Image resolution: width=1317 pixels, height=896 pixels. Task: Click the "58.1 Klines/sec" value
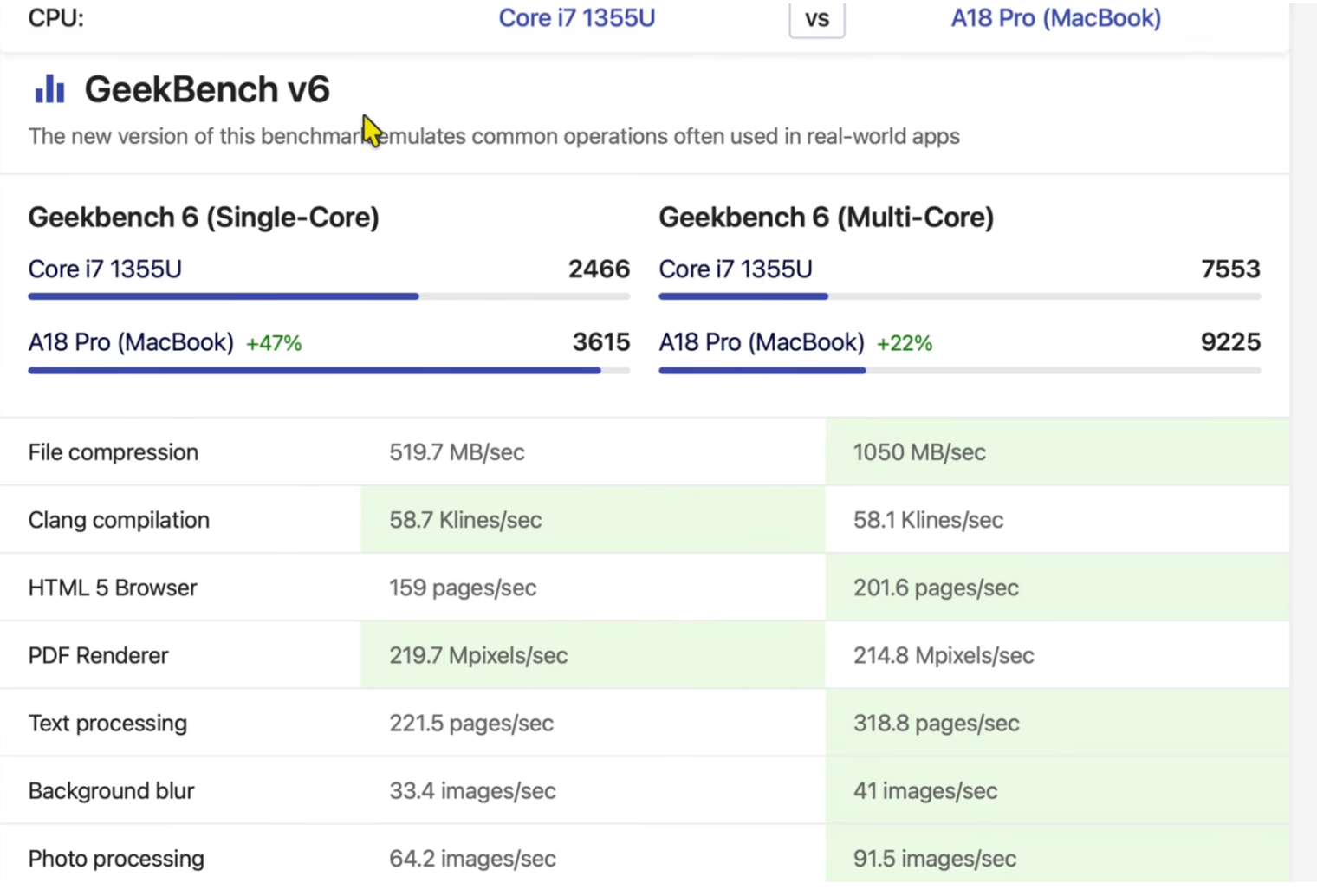point(929,520)
